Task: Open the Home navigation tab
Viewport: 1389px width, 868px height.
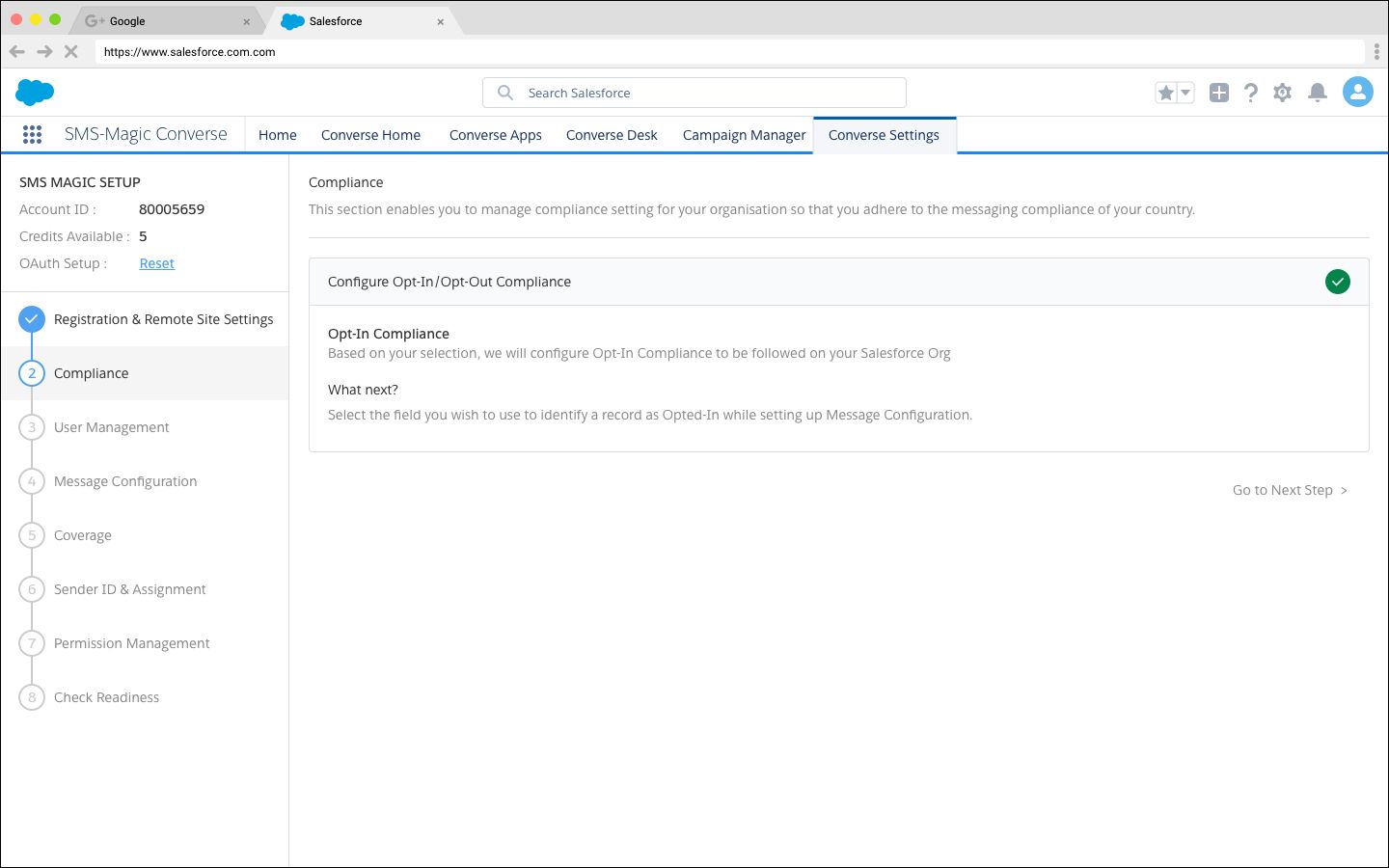Action: (x=278, y=135)
